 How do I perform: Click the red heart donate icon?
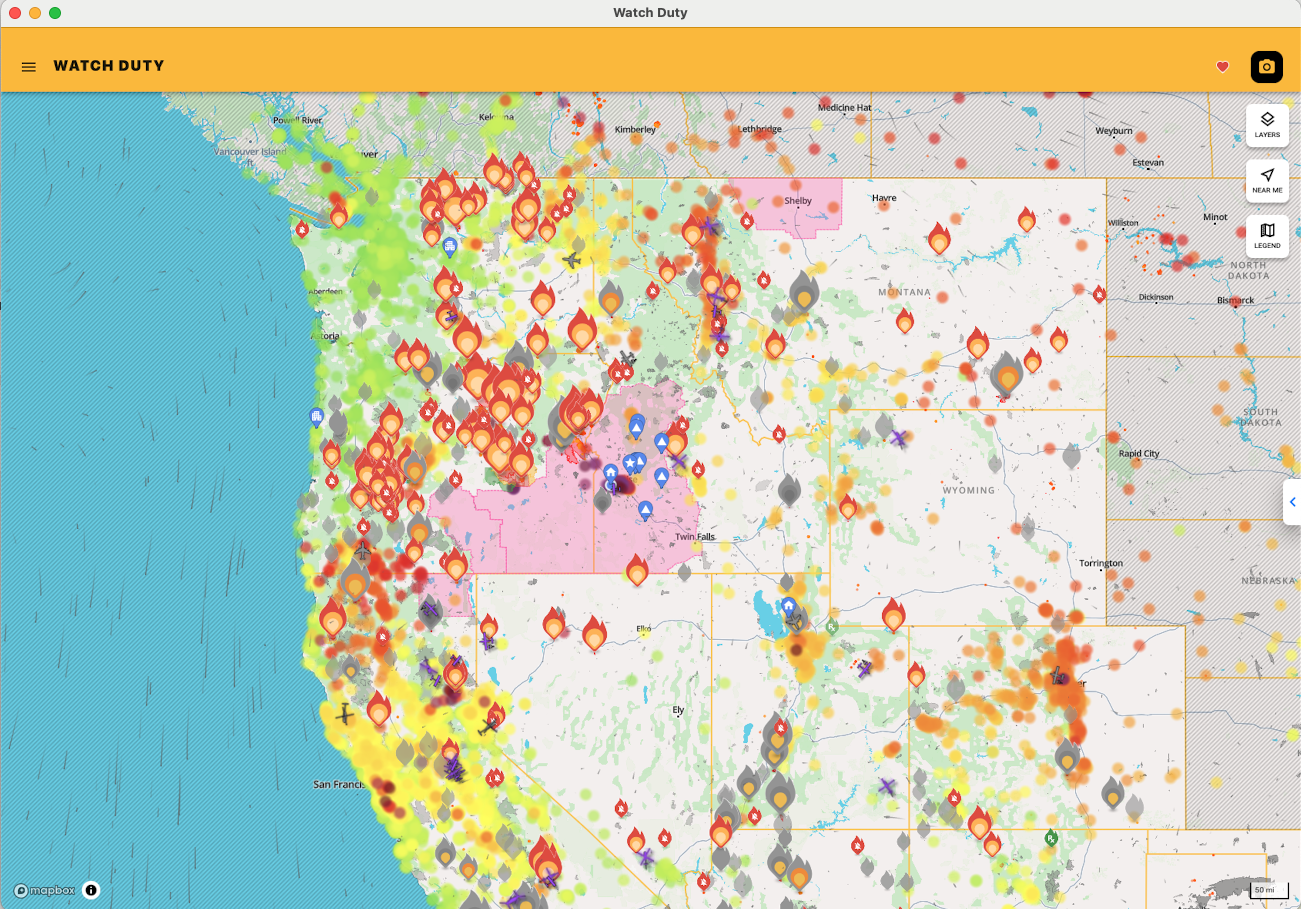point(1222,67)
